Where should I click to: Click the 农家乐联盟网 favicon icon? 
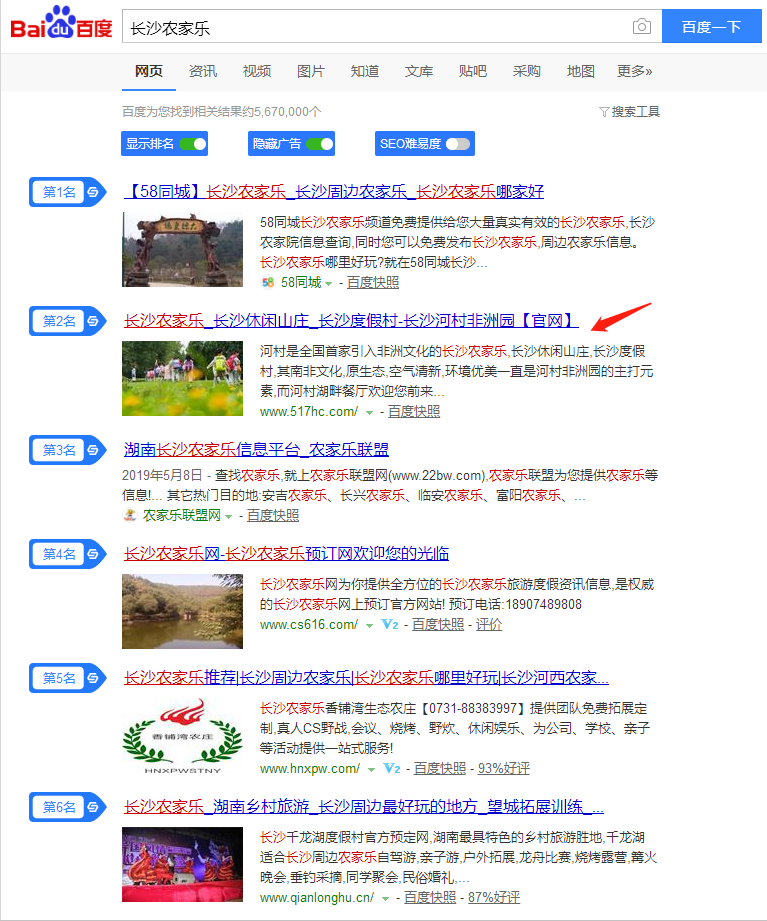129,515
